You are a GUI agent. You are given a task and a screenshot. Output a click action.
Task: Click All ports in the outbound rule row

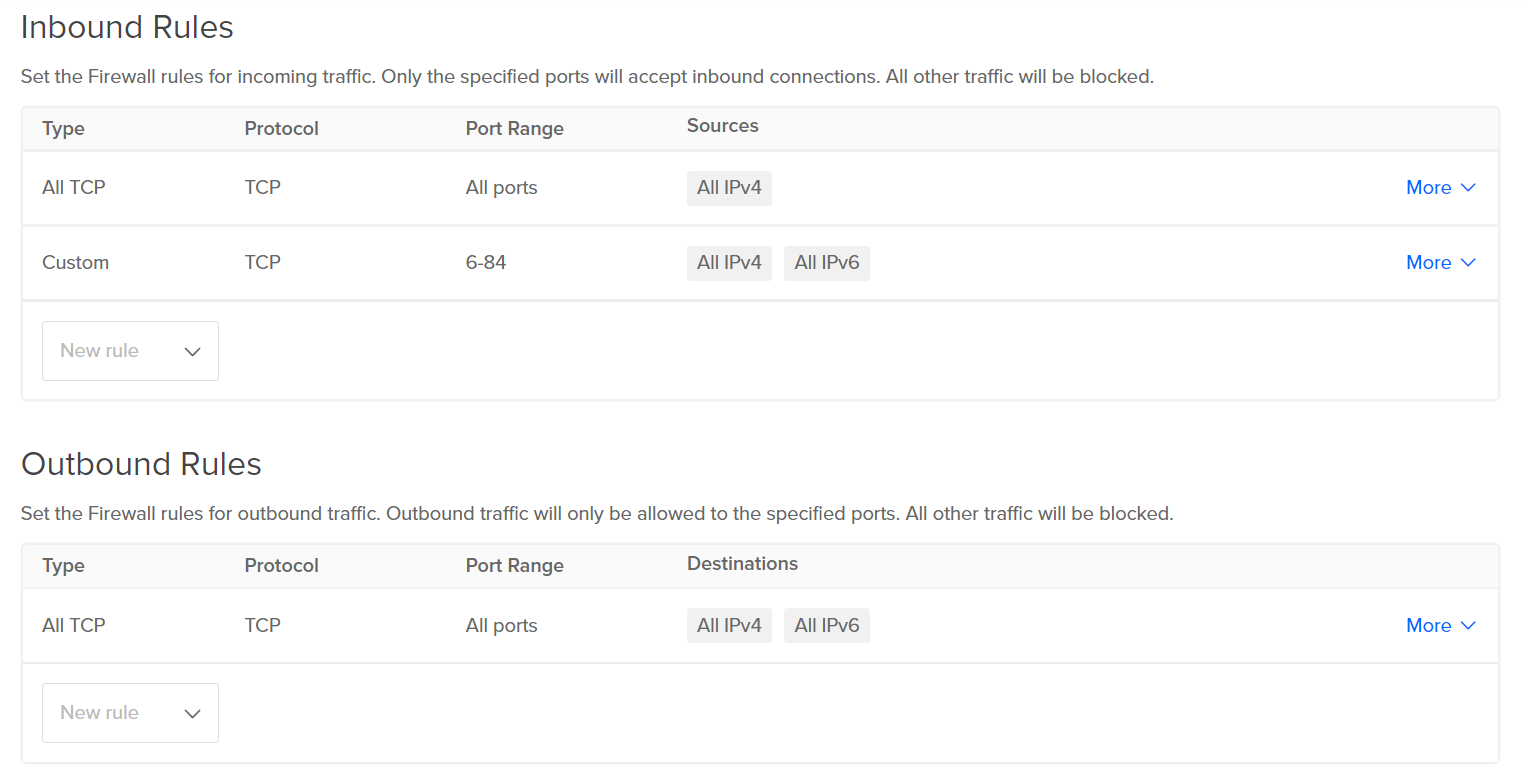[501, 626]
